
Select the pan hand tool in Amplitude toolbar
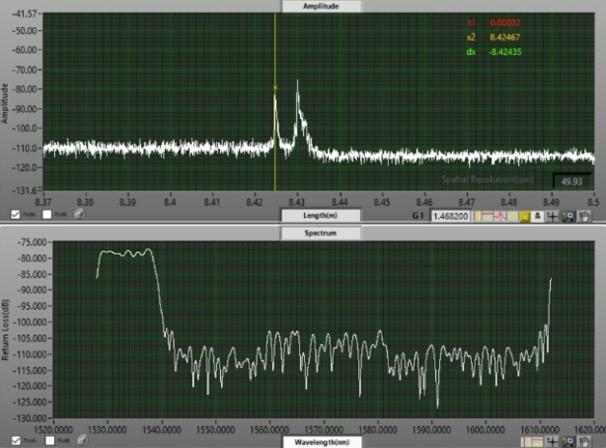tap(584, 216)
